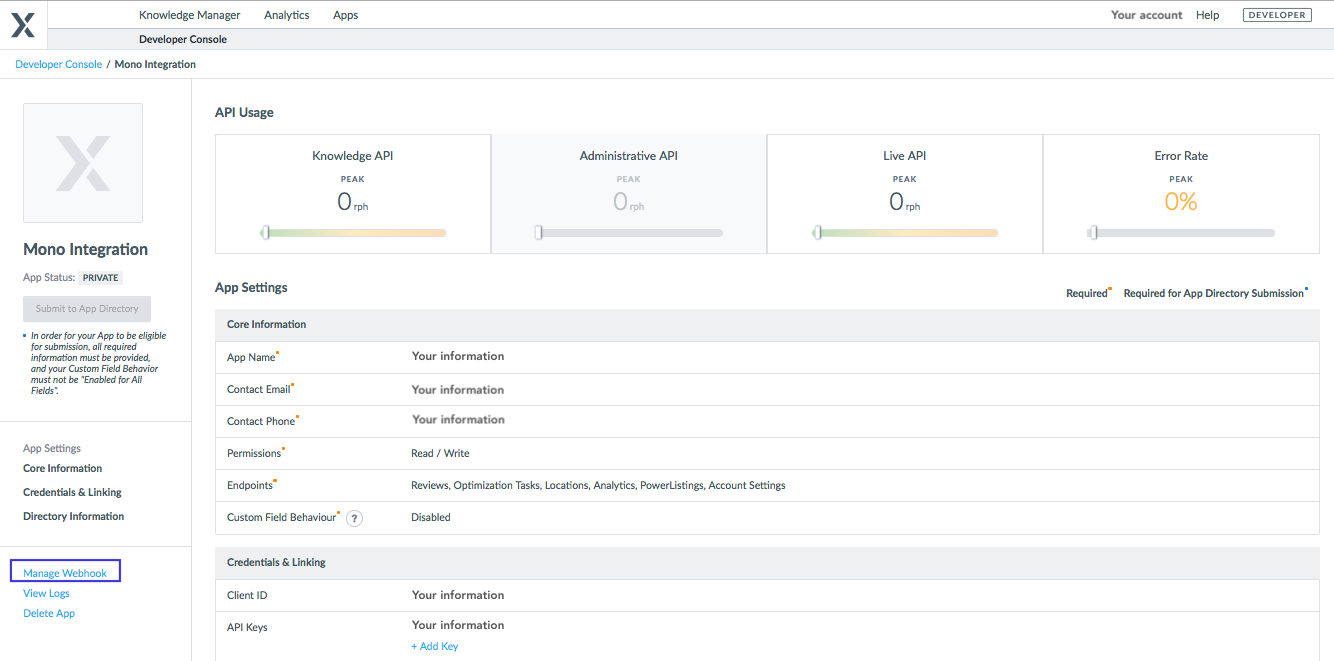Click the Core Information section header
1334x661 pixels.
point(767,325)
